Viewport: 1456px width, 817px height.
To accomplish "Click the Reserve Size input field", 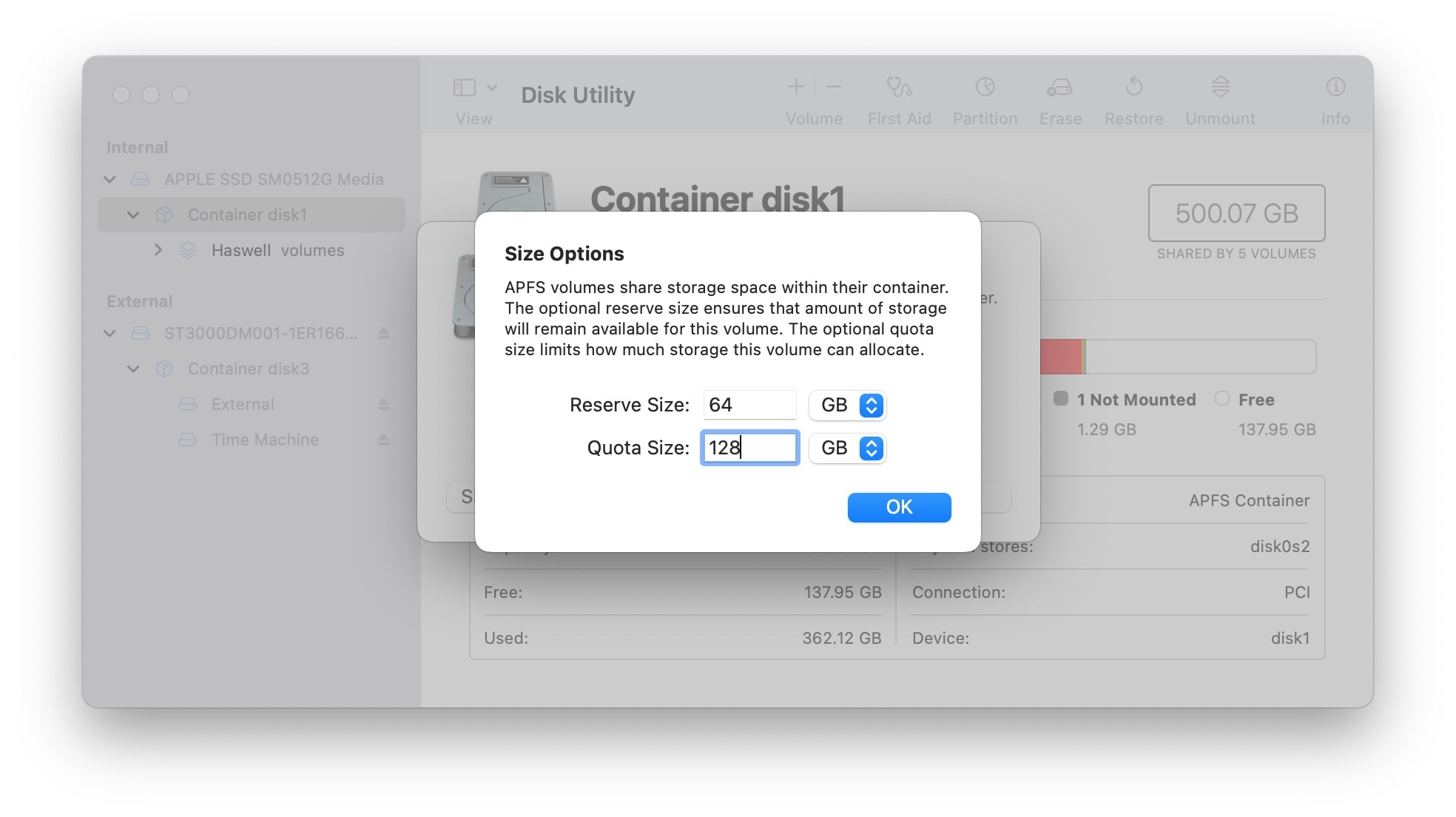I will point(749,406).
